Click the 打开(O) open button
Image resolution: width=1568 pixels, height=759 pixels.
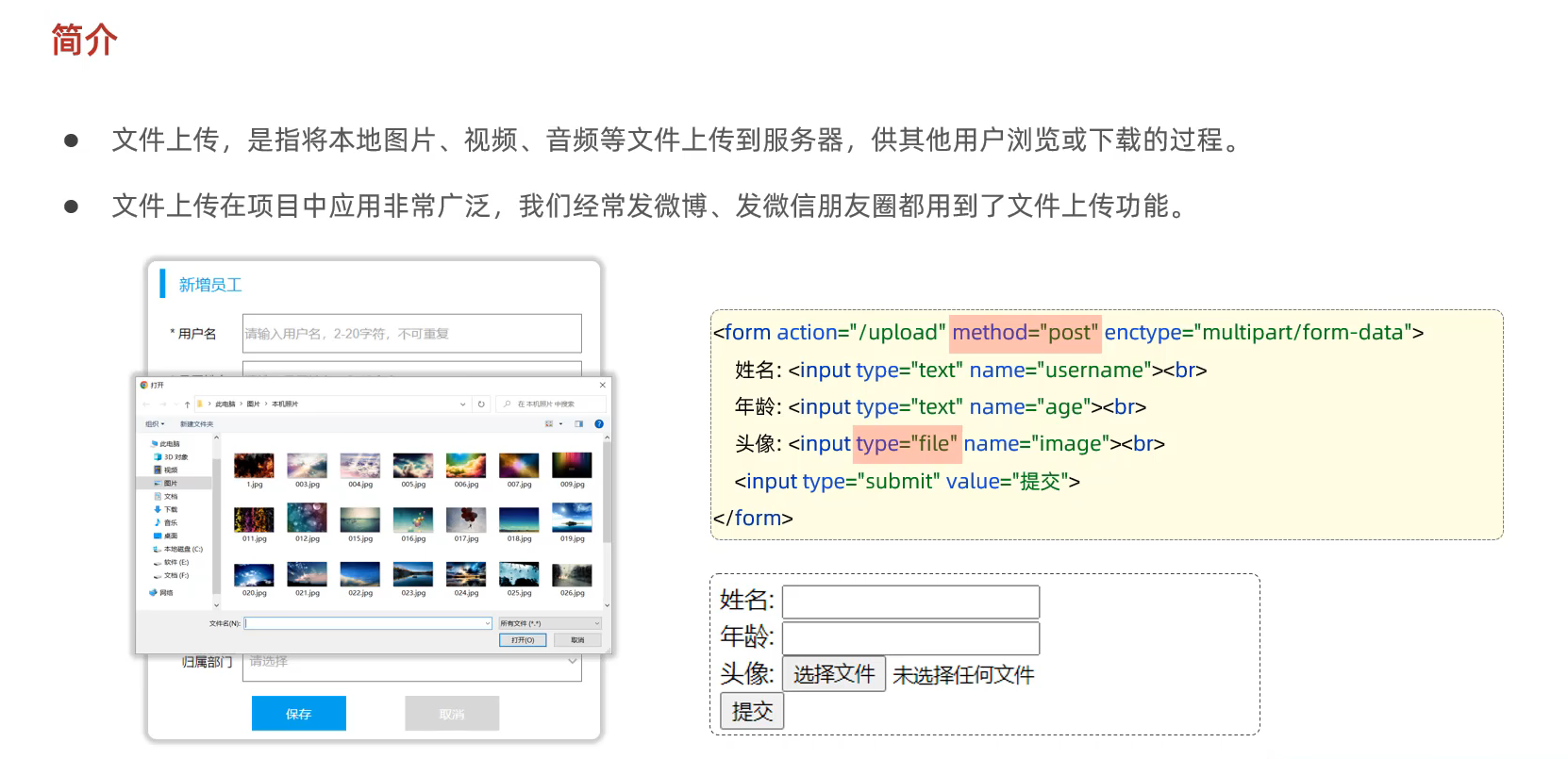click(523, 640)
